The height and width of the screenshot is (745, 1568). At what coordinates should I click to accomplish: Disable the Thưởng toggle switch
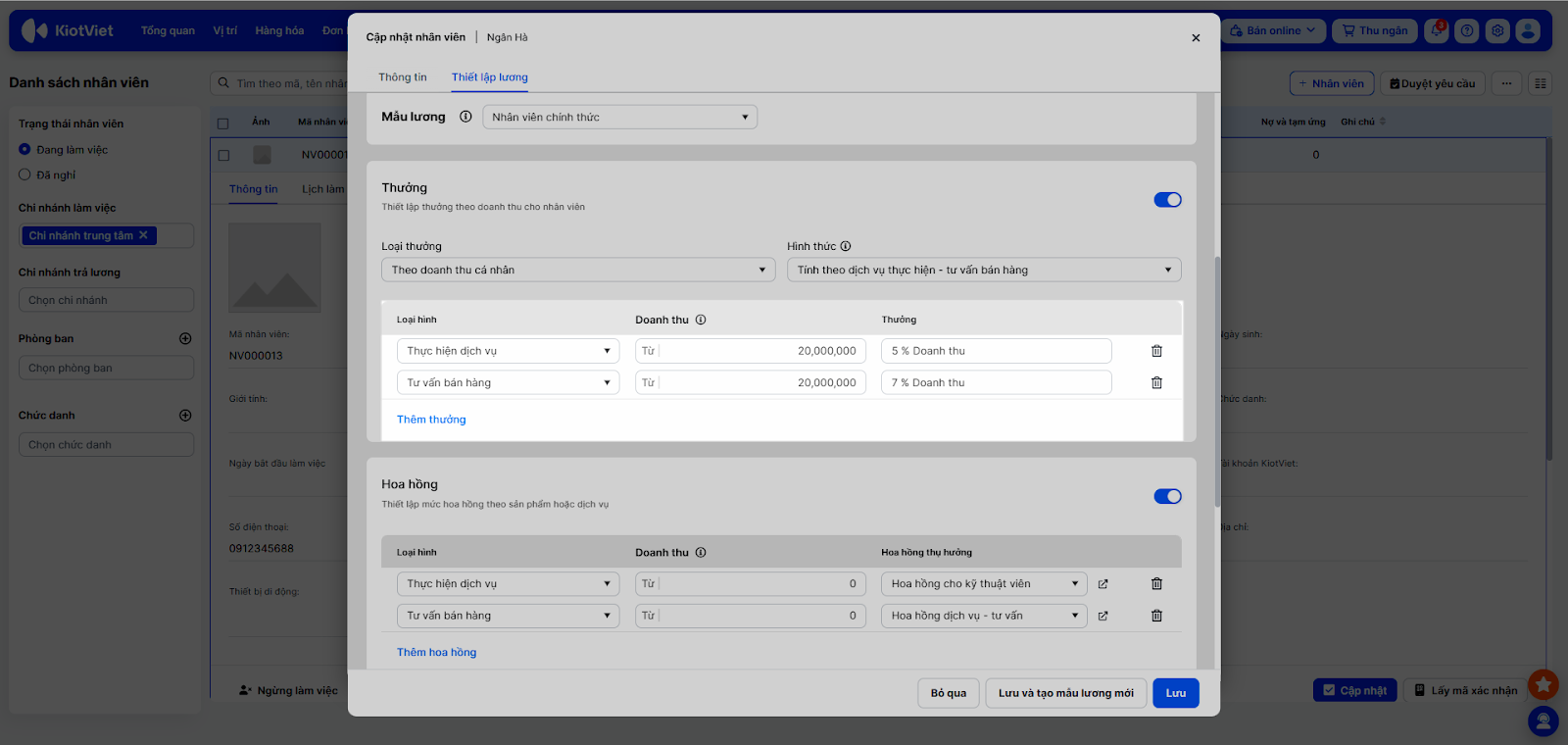click(1167, 200)
